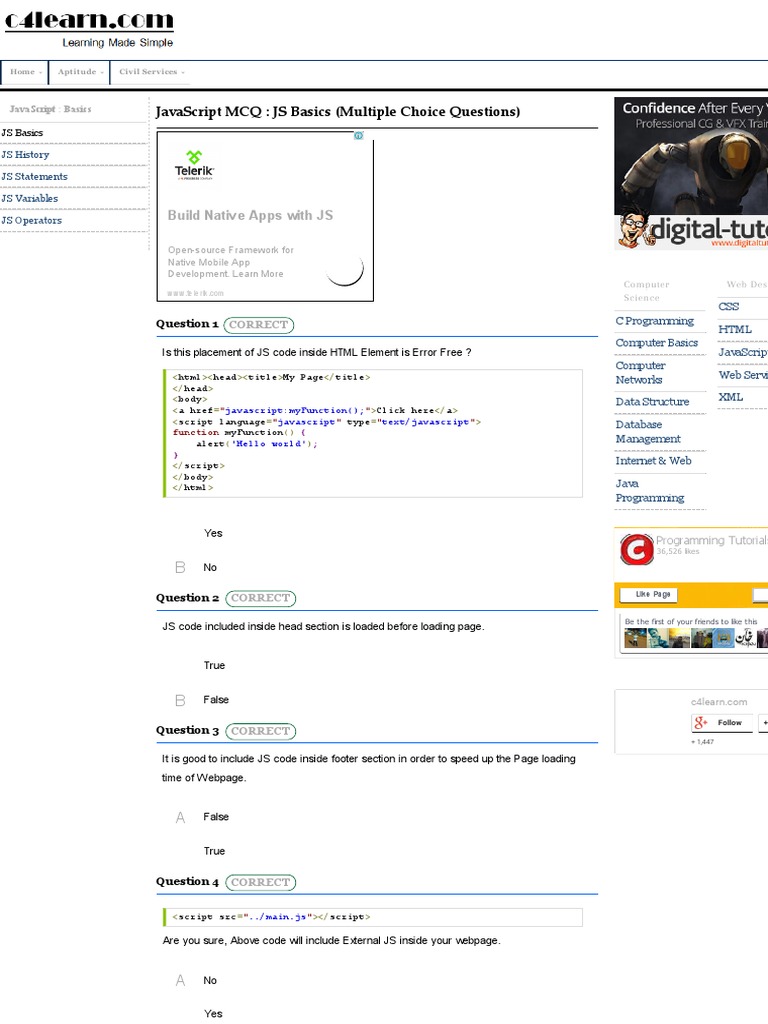The image size is (768, 1024).
Task: Open CSS link under Web Design
Action: coord(729,307)
